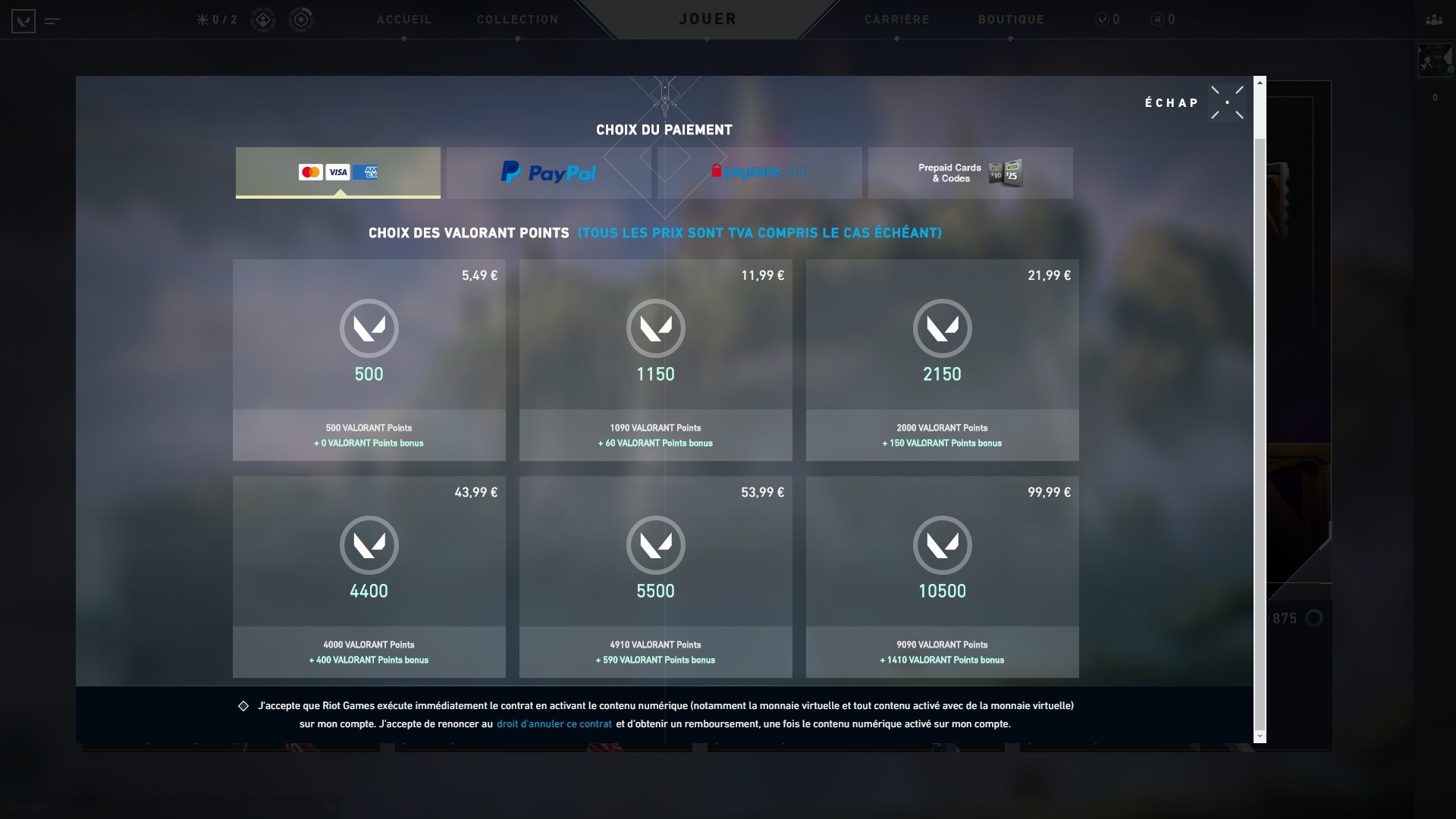Select Prepaid Cards & Codes tab
This screenshot has width=1456, height=819.
click(x=967, y=172)
